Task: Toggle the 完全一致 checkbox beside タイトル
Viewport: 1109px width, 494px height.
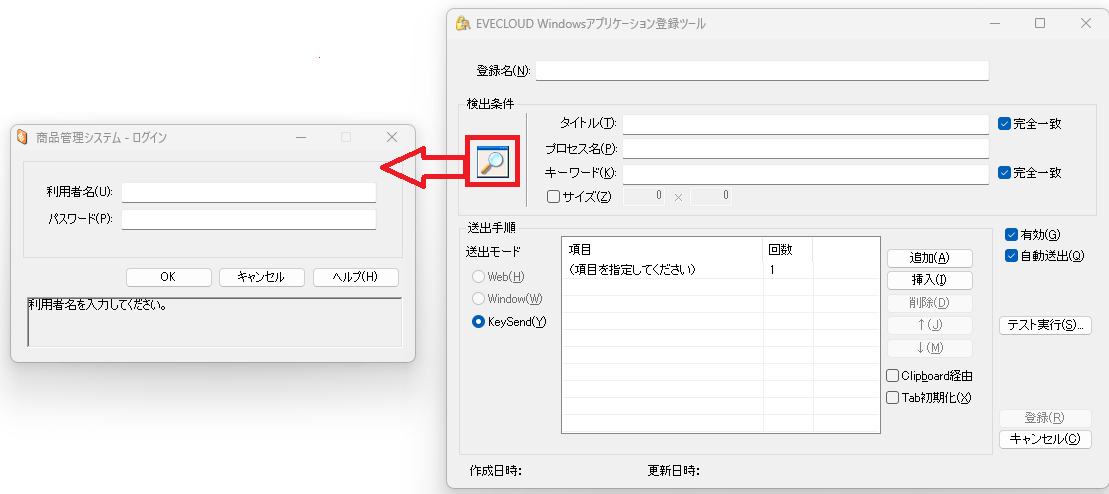Action: click(x=1005, y=124)
